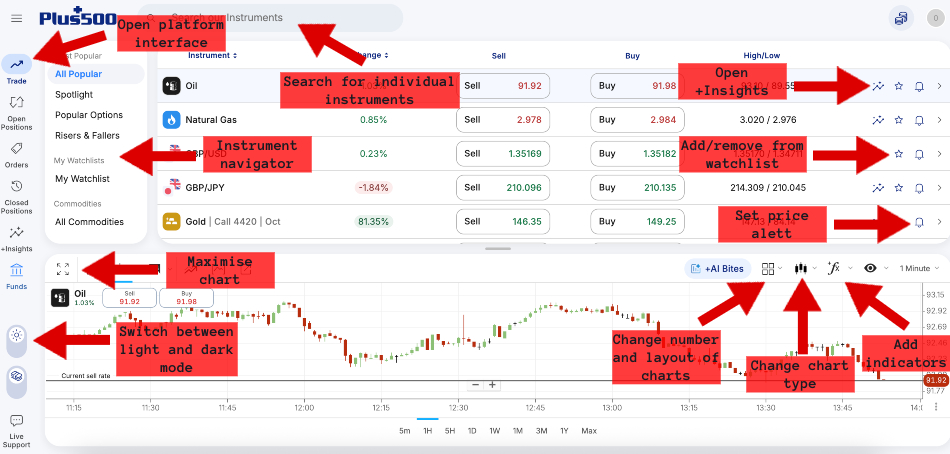Toggle the chart eye visibility icon
This screenshot has height=454, width=950.
[x=871, y=269]
